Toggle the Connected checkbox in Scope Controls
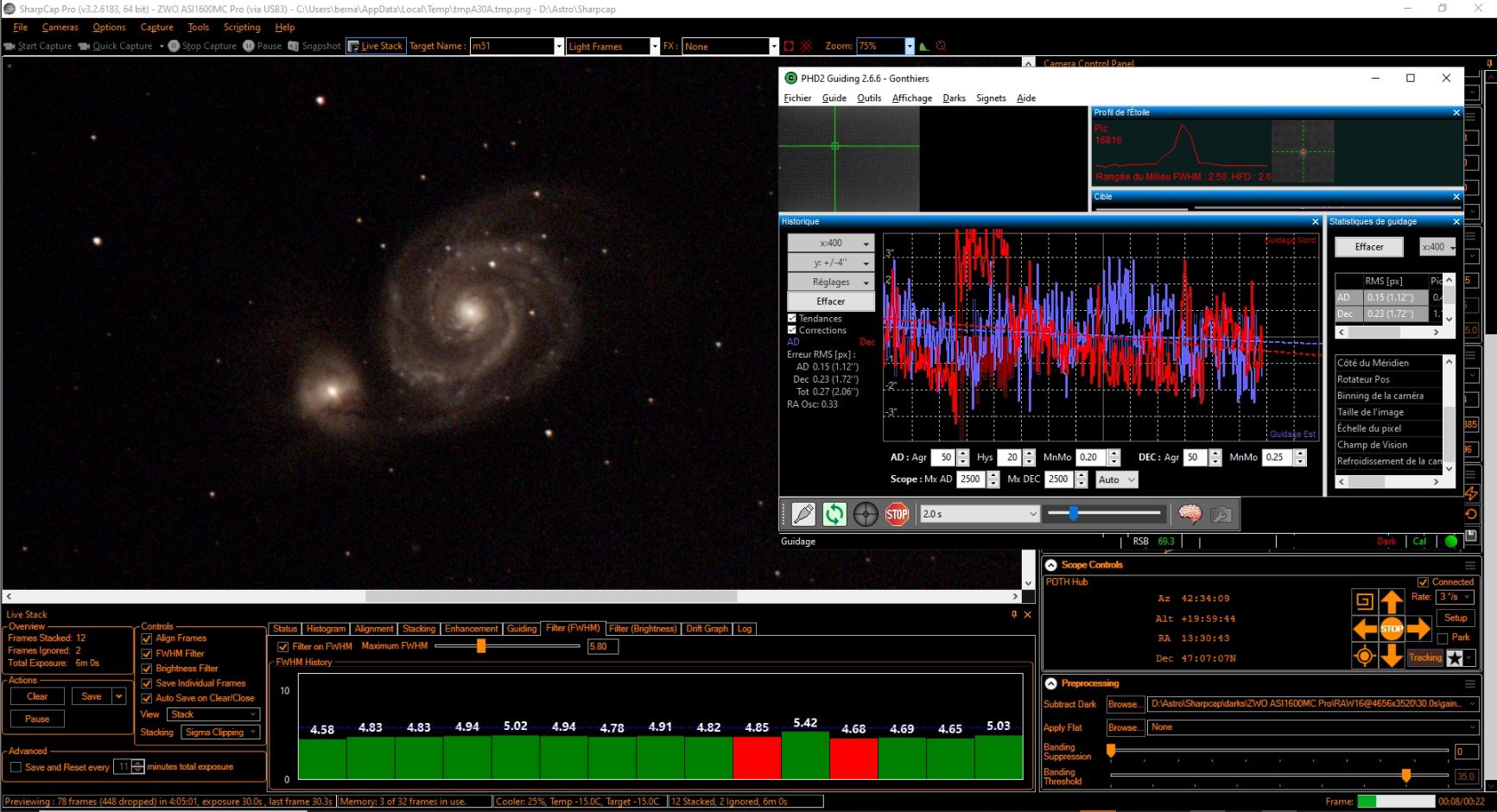Viewport: 1497px width, 812px height. (x=1424, y=582)
